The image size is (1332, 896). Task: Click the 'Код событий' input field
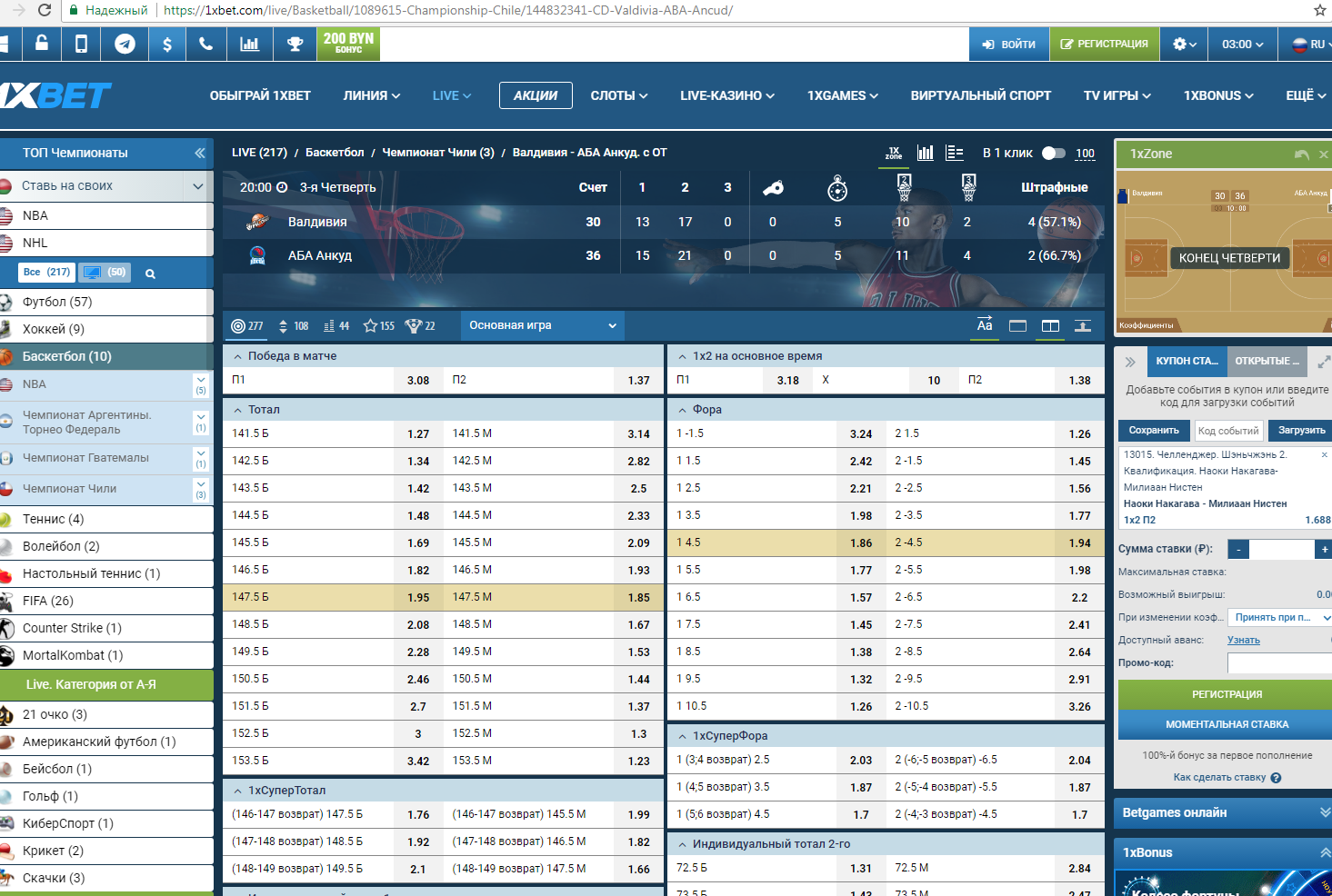point(1228,431)
